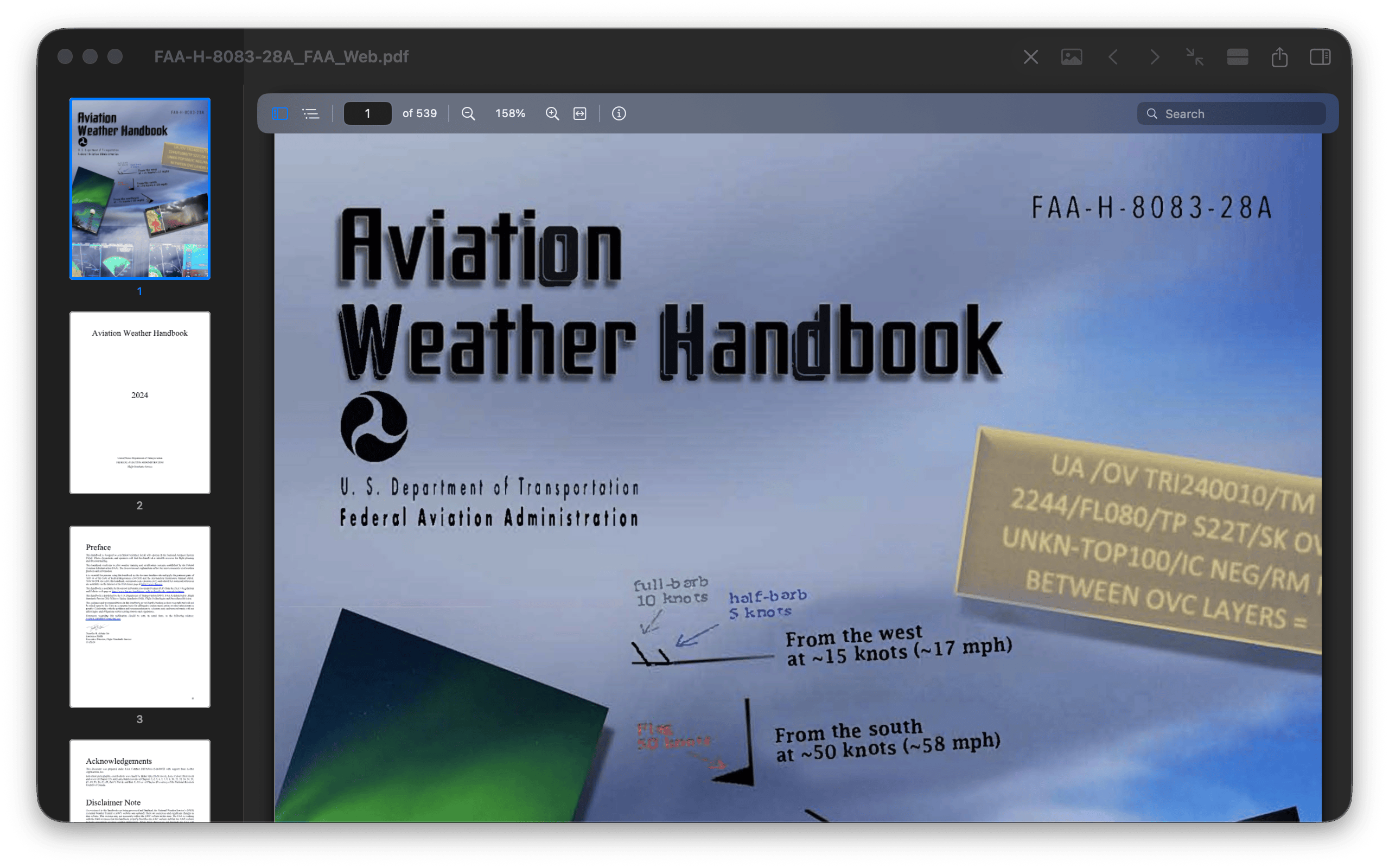Zoom out of the document
This screenshot has height=868, width=1389.
click(468, 114)
